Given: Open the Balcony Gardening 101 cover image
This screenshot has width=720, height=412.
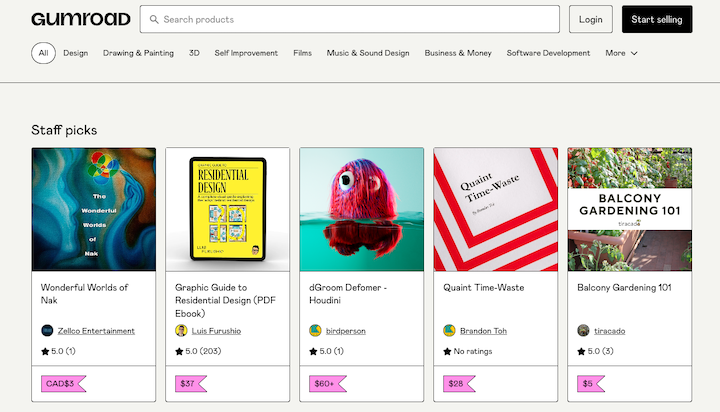Looking at the screenshot, I should (630, 209).
